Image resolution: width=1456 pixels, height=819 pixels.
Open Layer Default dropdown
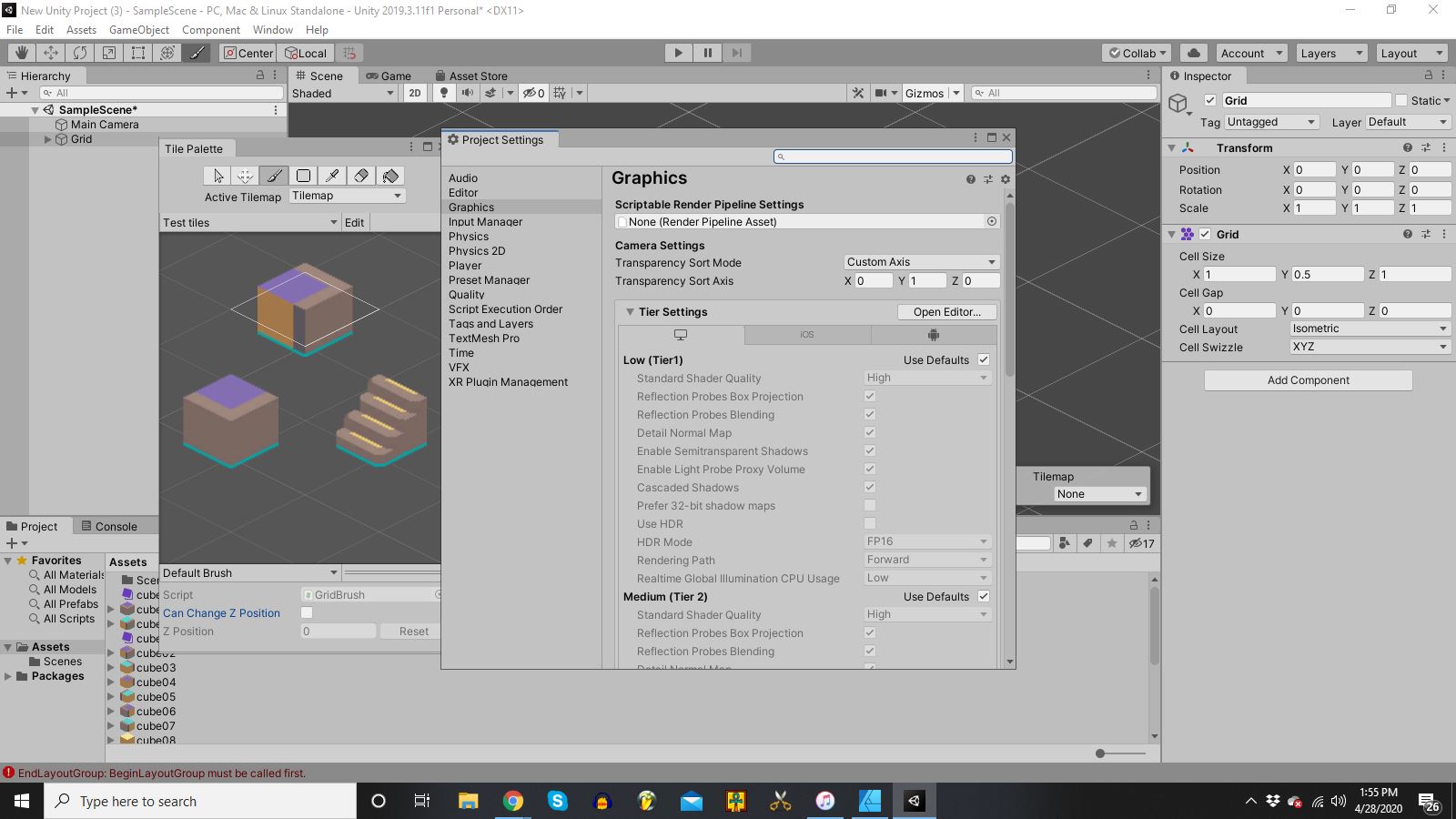coord(1408,122)
